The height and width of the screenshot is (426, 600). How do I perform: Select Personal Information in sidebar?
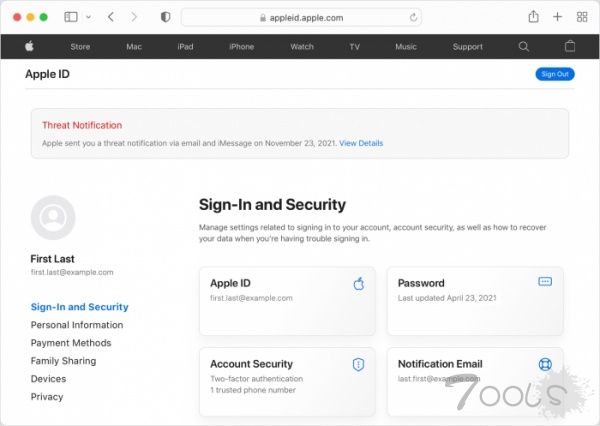[x=77, y=325]
